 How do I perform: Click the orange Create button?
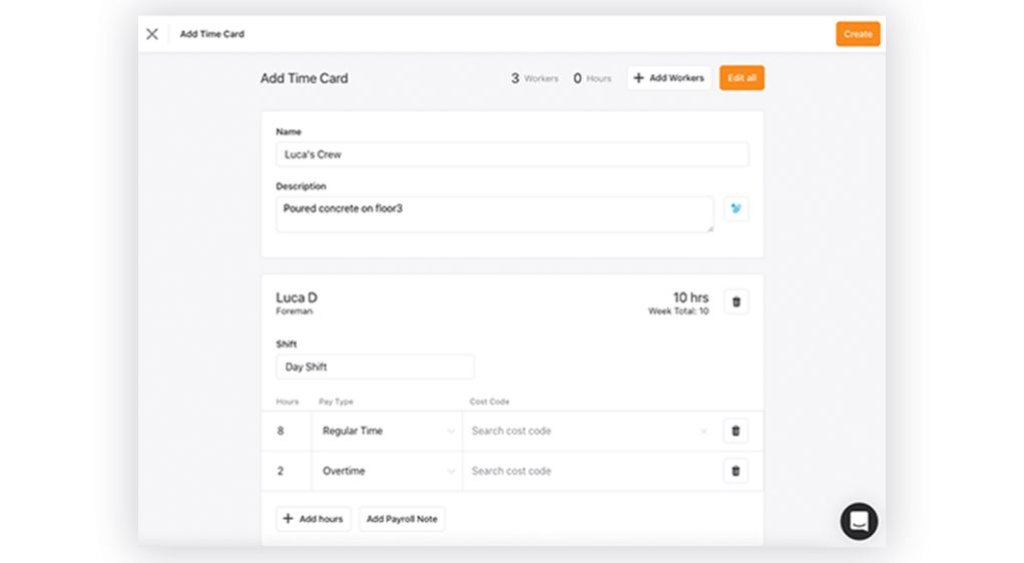[857, 34]
